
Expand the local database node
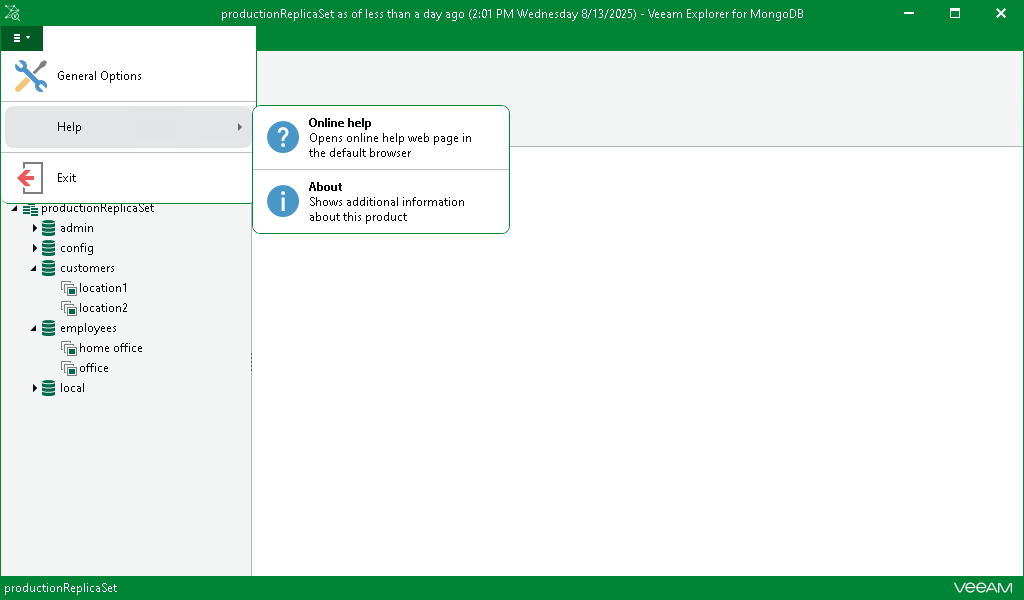click(35, 388)
